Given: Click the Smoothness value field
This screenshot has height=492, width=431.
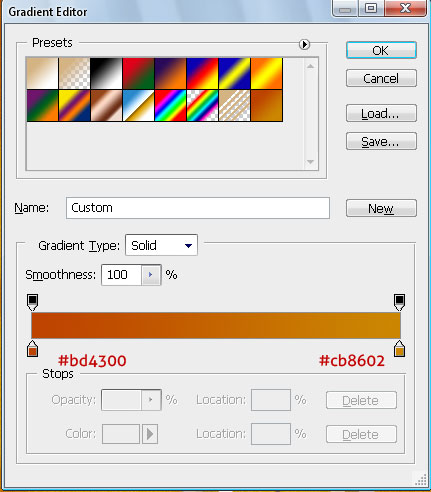Looking at the screenshot, I should point(121,275).
